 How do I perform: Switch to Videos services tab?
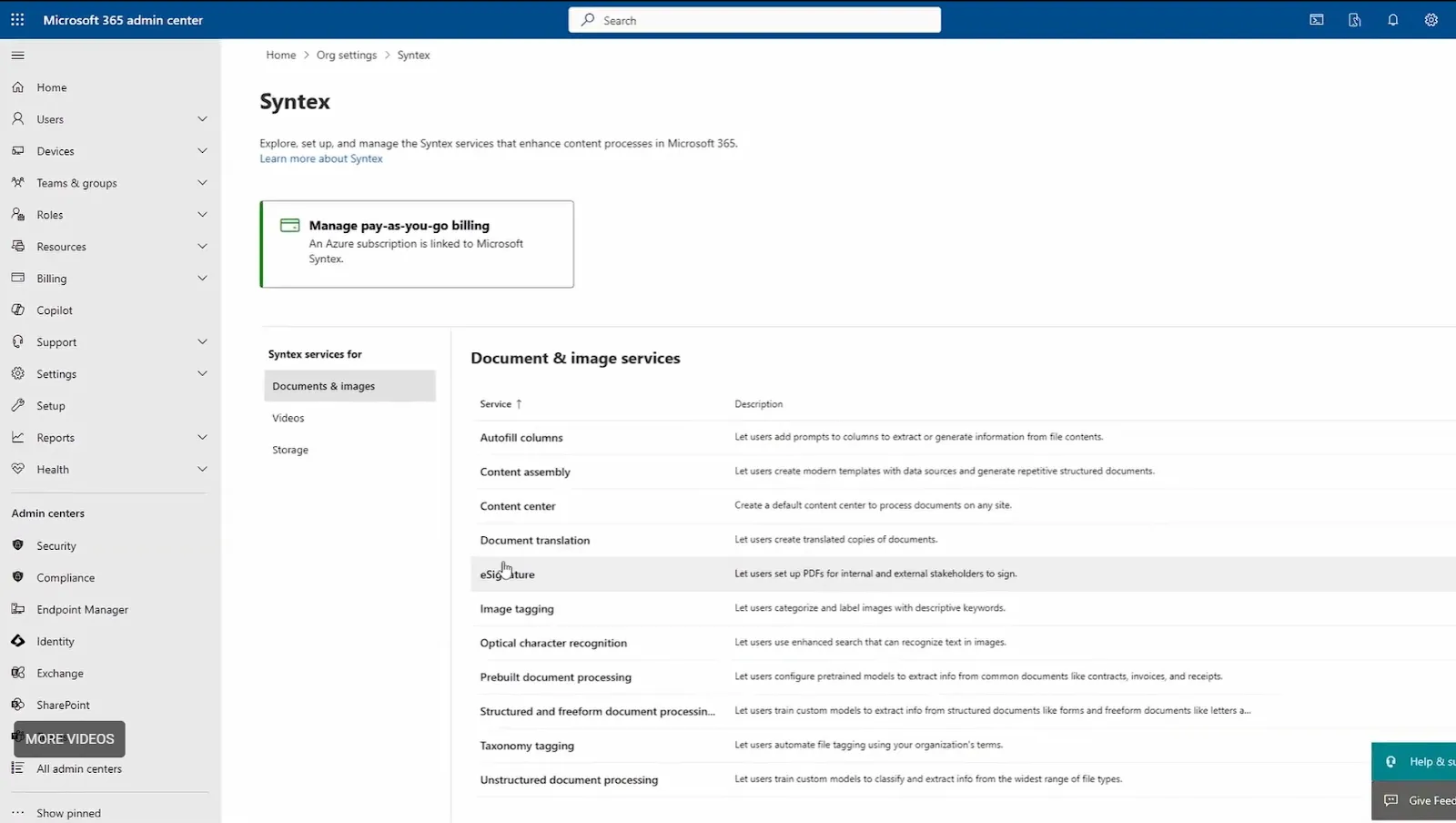349,418
